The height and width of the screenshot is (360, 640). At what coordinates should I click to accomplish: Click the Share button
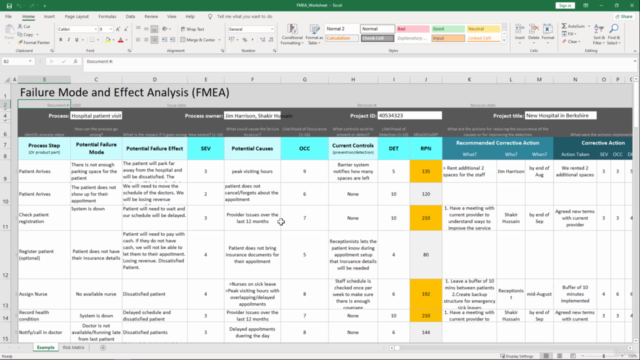624,17
